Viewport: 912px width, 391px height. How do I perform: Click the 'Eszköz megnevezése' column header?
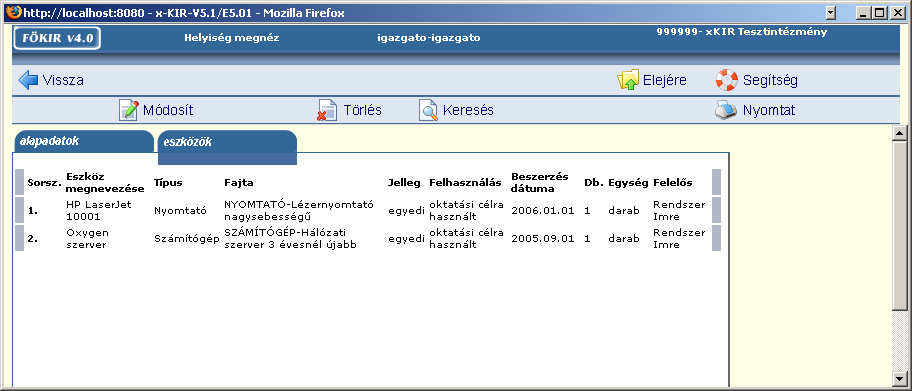click(x=105, y=183)
